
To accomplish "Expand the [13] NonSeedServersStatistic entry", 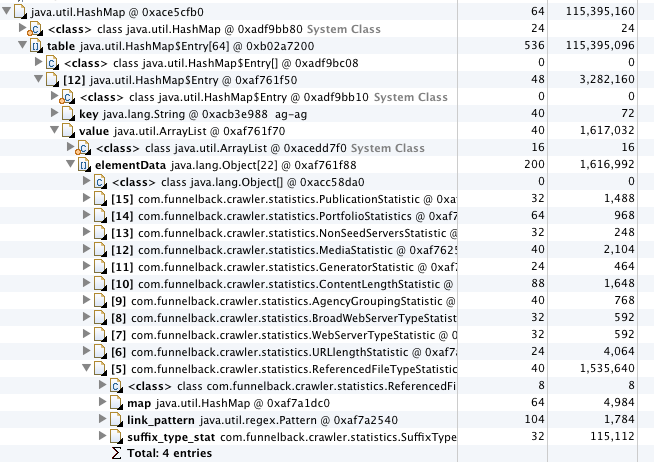I will (x=87, y=232).
